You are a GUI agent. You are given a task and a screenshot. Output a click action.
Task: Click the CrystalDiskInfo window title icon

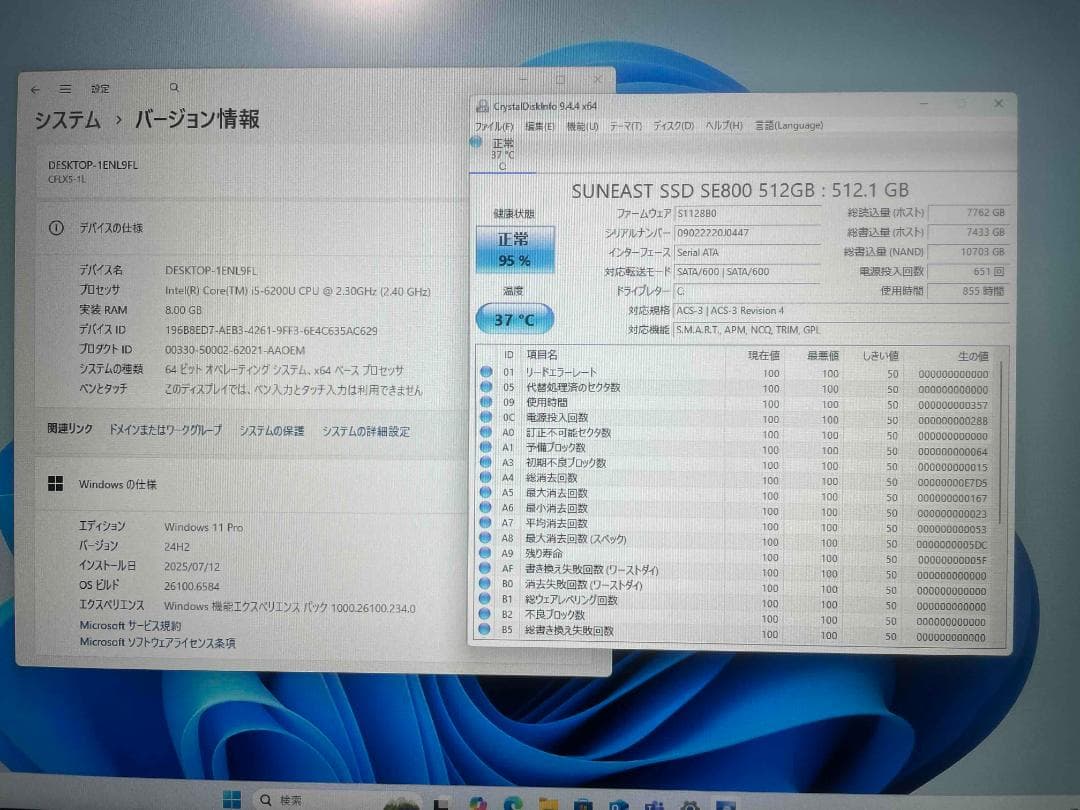tap(484, 105)
